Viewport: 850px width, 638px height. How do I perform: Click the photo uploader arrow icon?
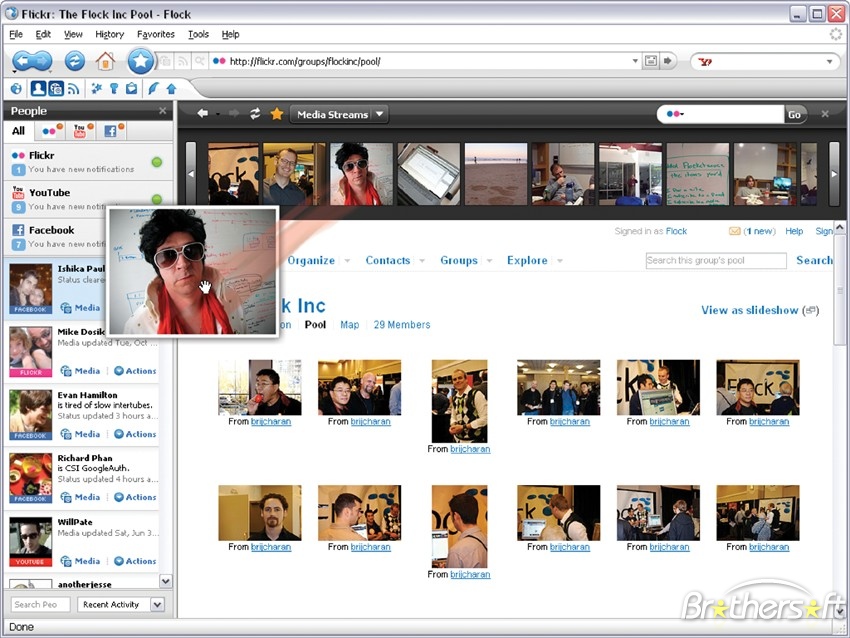(172, 89)
